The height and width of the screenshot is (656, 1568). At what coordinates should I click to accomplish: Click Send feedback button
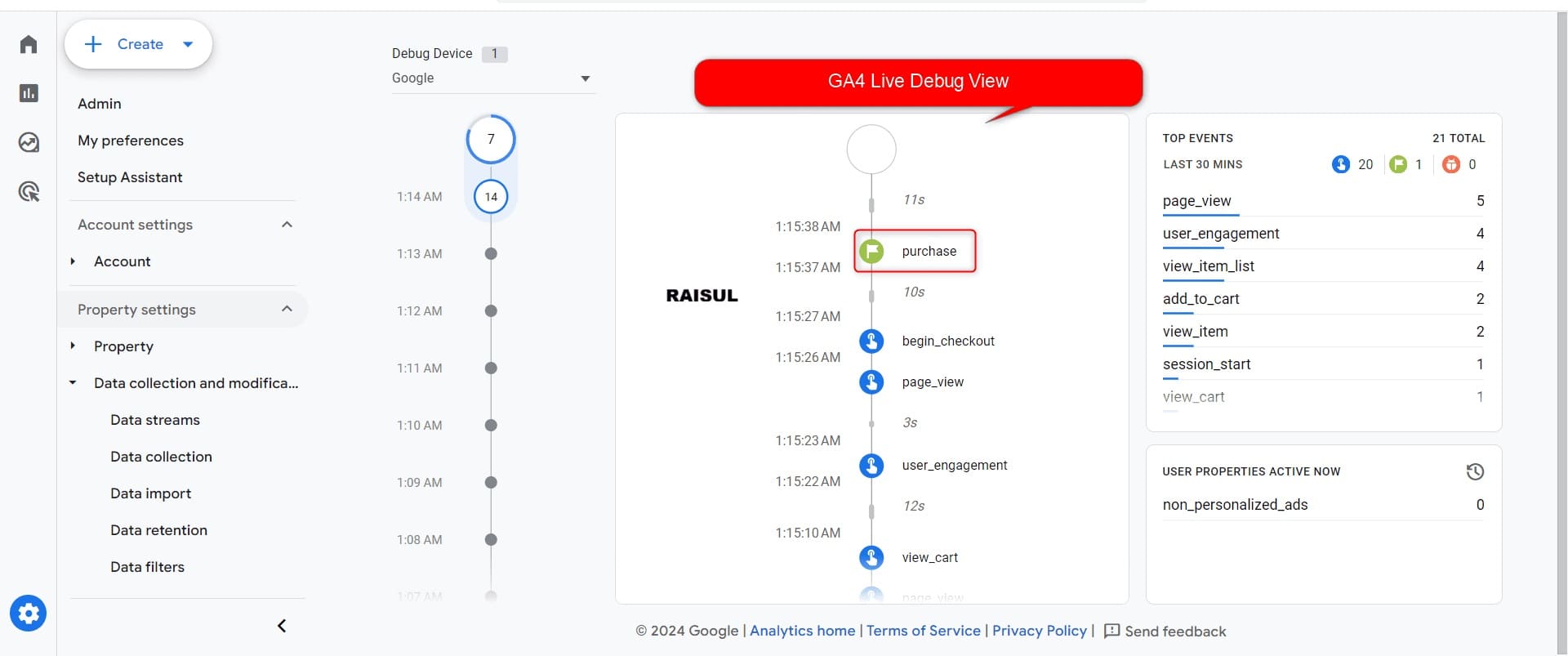pyautogui.click(x=1165, y=631)
